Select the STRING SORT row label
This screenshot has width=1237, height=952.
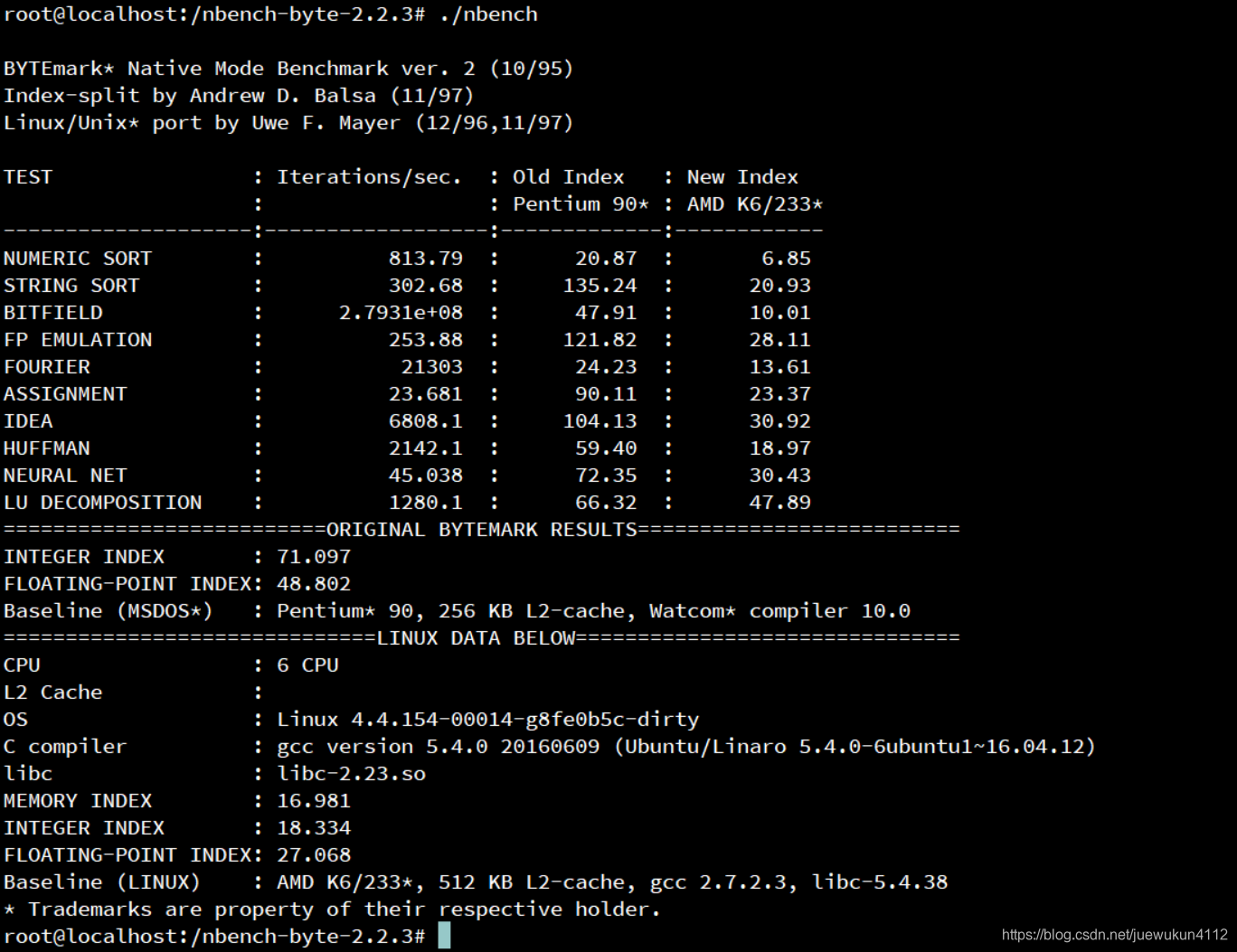[71, 286]
